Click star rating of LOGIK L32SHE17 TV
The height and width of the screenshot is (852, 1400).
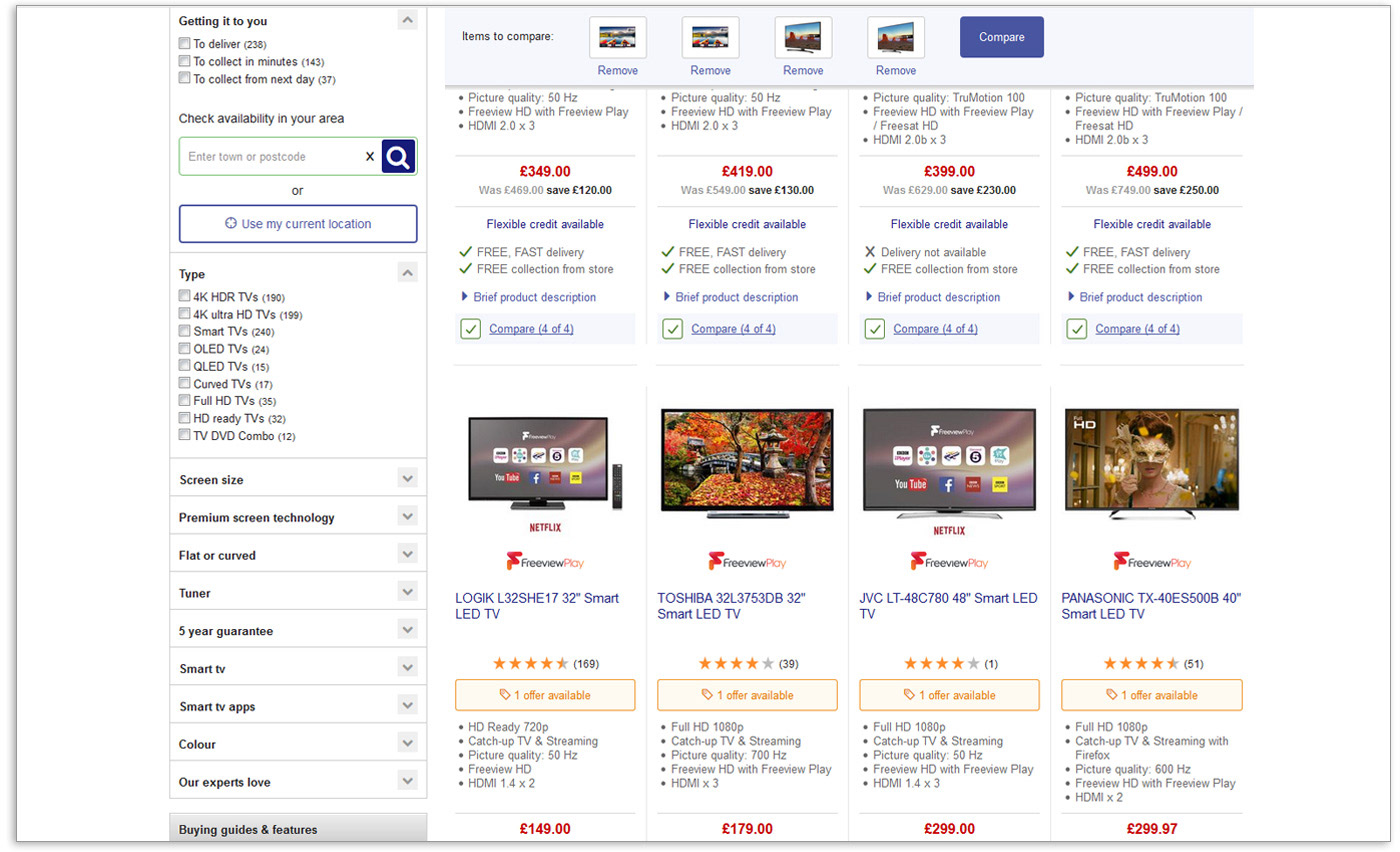pos(531,664)
